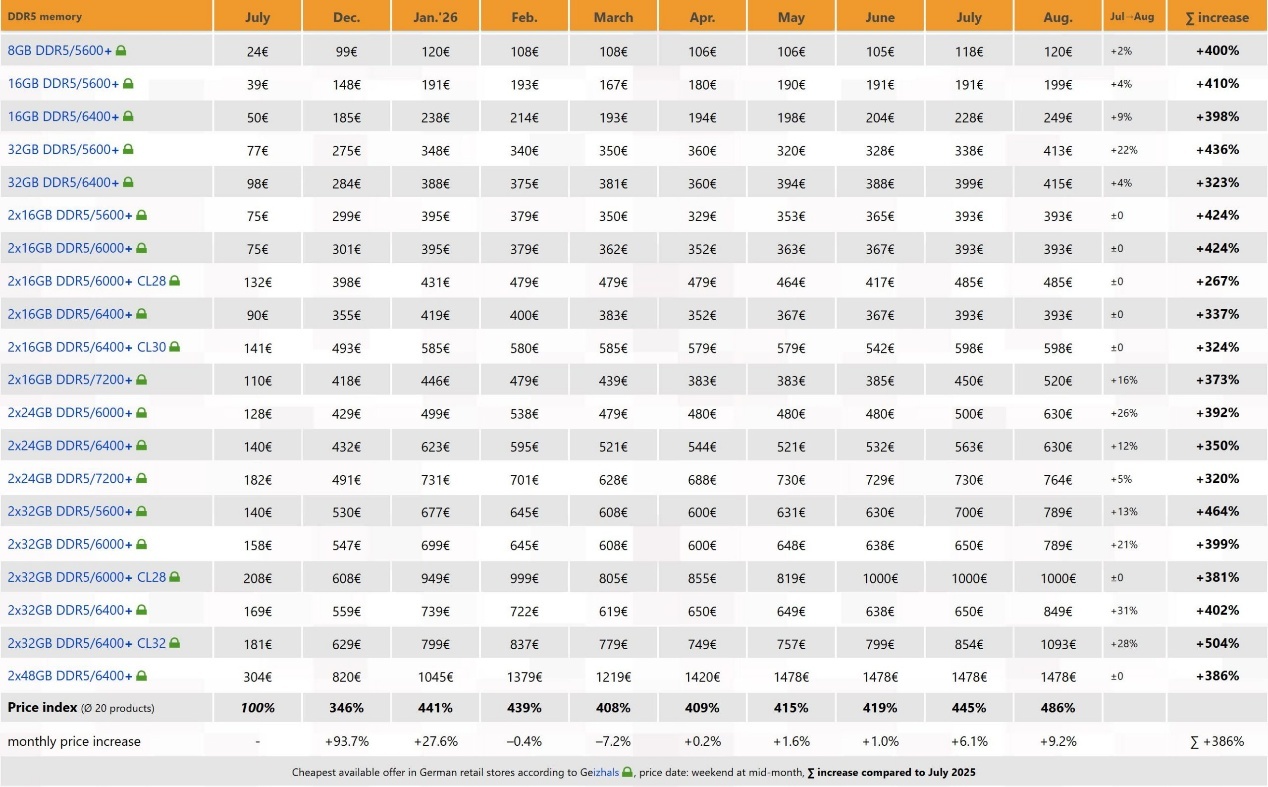Click lock icon after 2x32GB DDR5/6400+ CL32
Image resolution: width=1268 pixels, height=787 pixels.
click(x=174, y=643)
